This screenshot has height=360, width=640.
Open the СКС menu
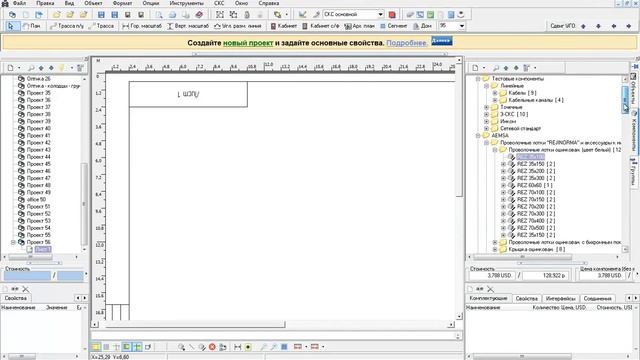pos(219,3)
